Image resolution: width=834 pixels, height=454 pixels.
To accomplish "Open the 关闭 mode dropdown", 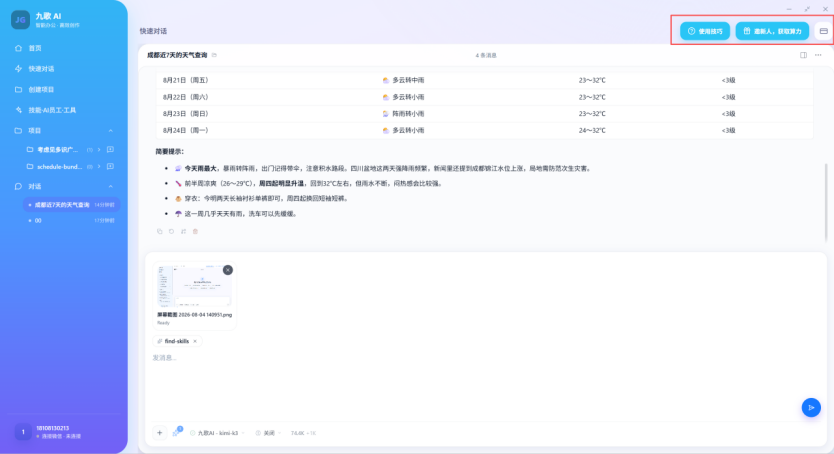I will tap(268, 433).
